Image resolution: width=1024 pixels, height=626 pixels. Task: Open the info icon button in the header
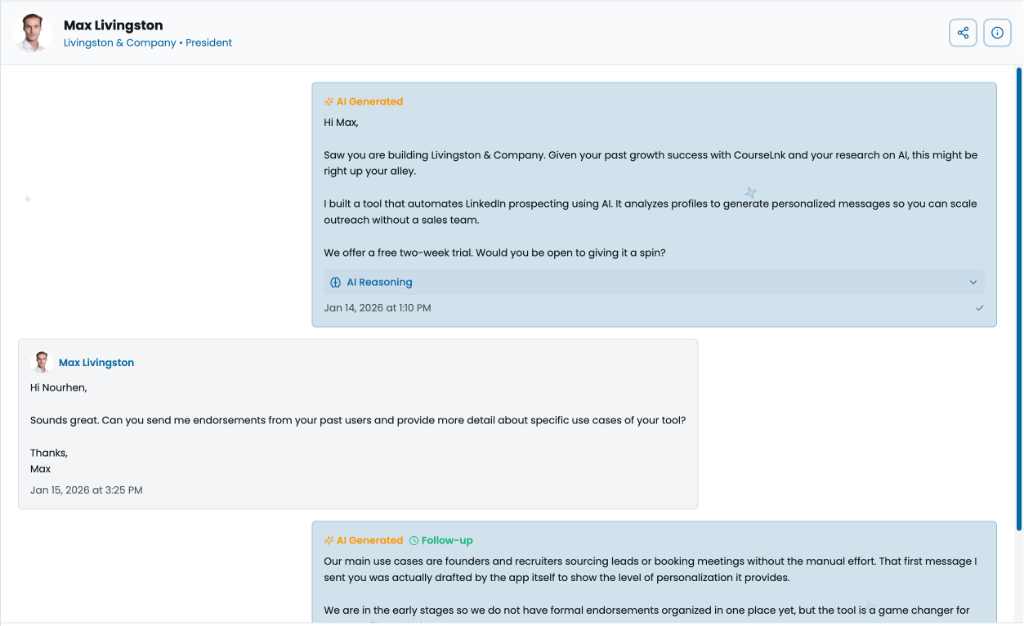pos(997,33)
